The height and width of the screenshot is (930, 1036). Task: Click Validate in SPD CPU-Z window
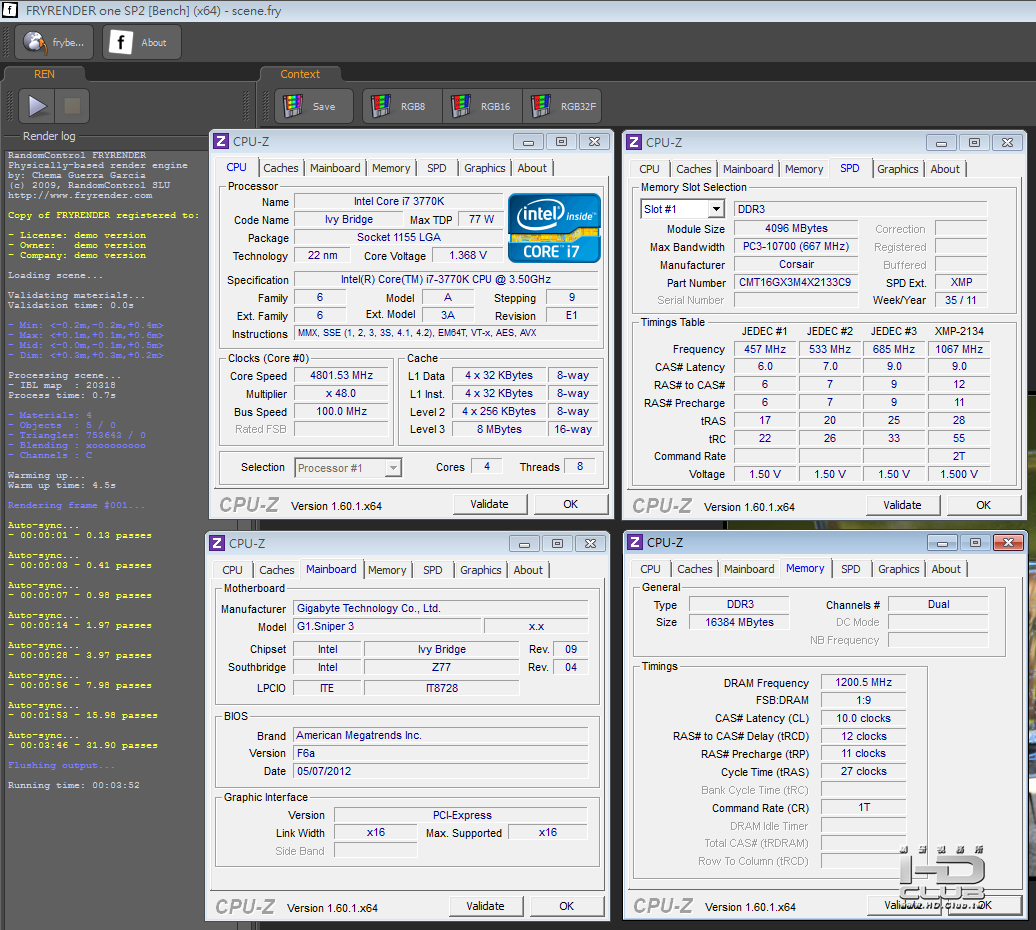click(903, 505)
